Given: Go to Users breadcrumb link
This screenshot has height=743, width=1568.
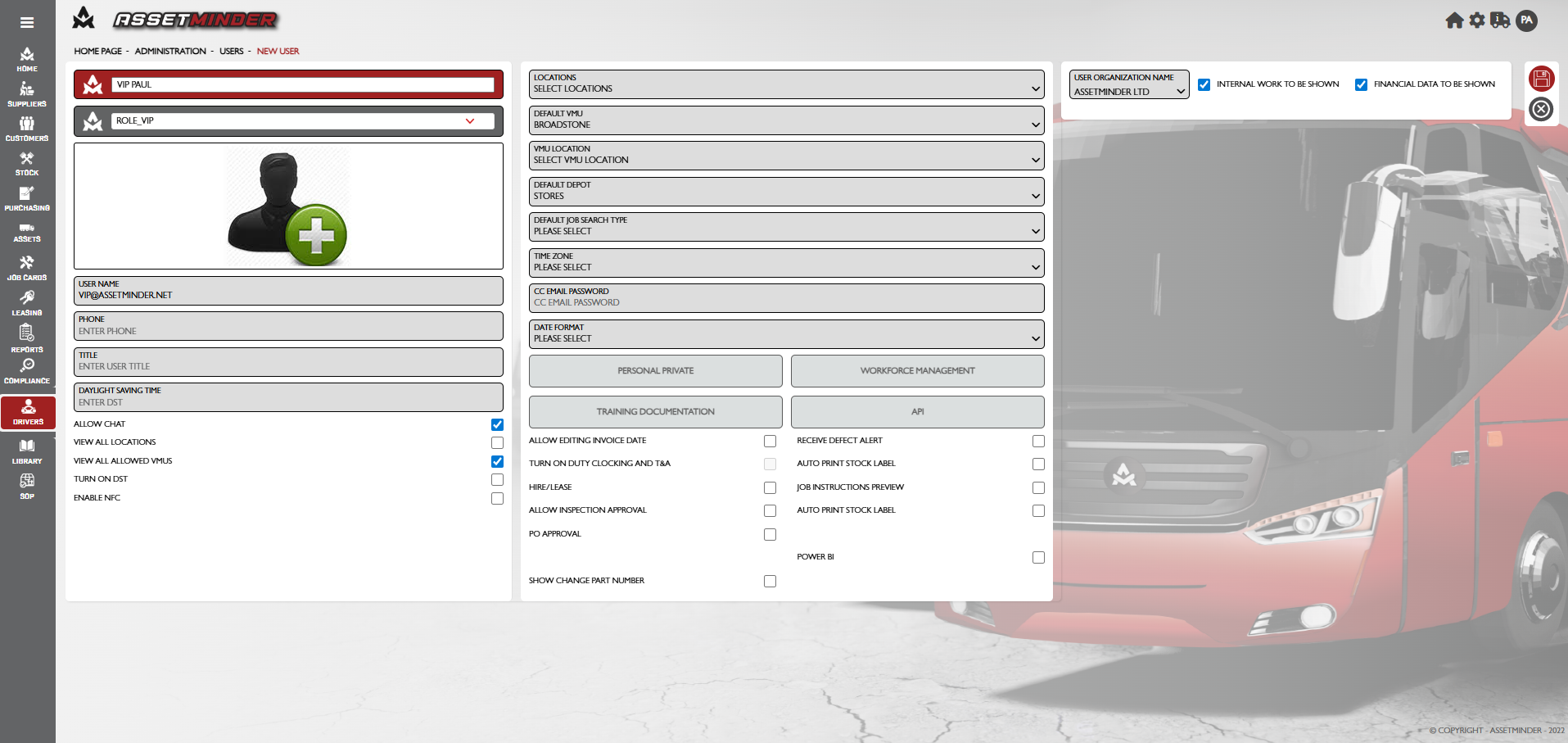Looking at the screenshot, I should pyautogui.click(x=231, y=51).
